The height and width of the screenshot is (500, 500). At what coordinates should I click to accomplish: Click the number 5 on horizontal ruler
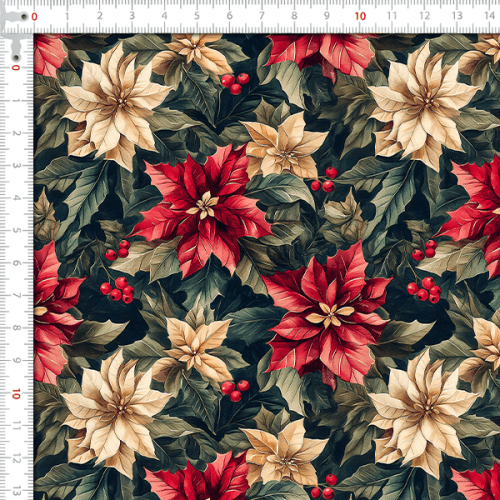(x=197, y=16)
